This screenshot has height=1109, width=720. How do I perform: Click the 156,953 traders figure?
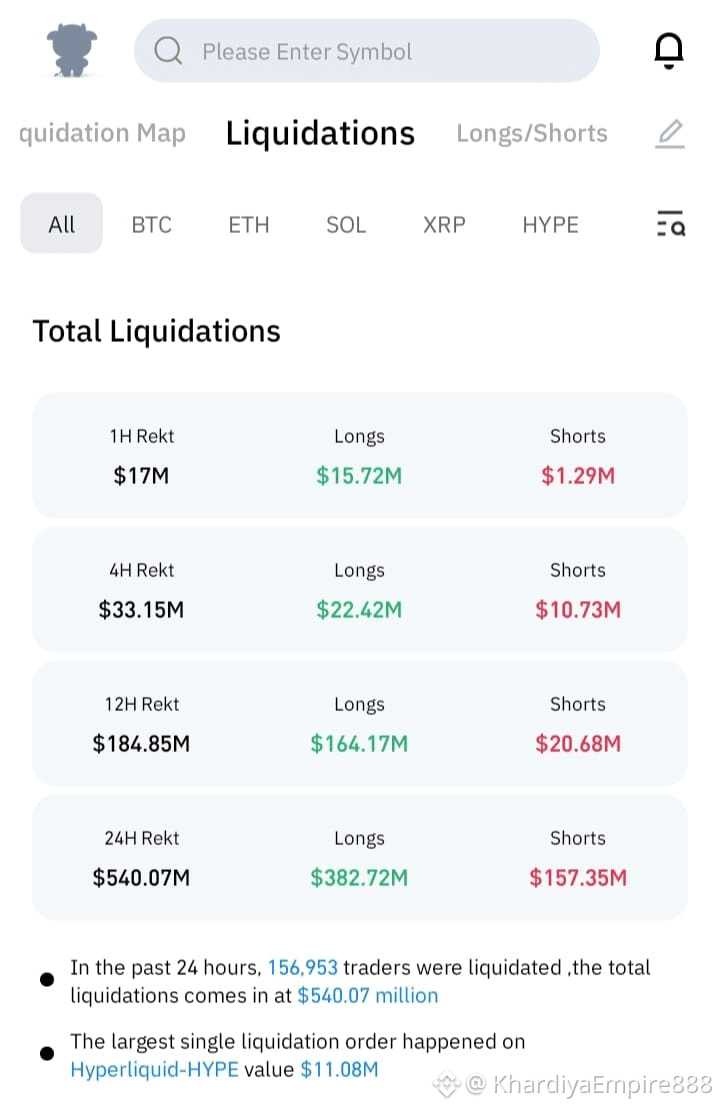tap(303, 967)
